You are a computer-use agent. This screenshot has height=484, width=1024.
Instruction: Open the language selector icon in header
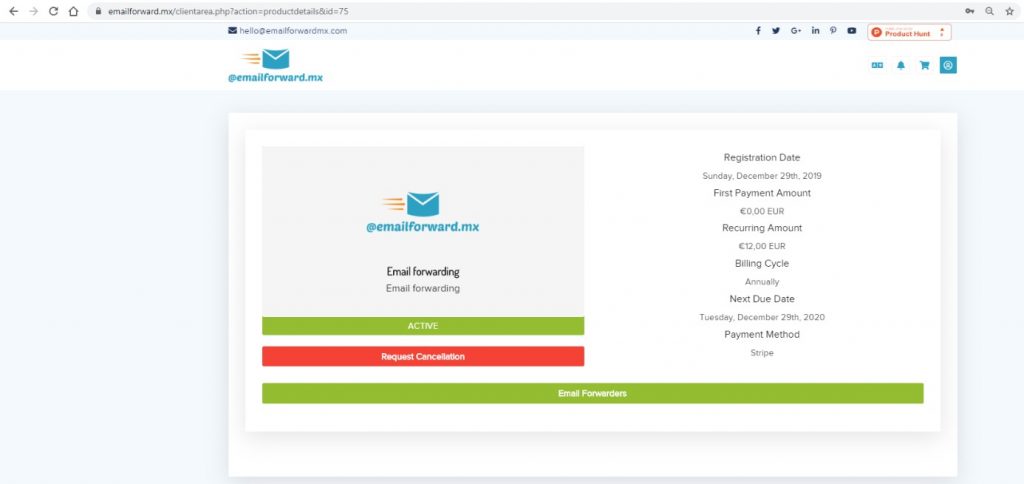pos(877,65)
